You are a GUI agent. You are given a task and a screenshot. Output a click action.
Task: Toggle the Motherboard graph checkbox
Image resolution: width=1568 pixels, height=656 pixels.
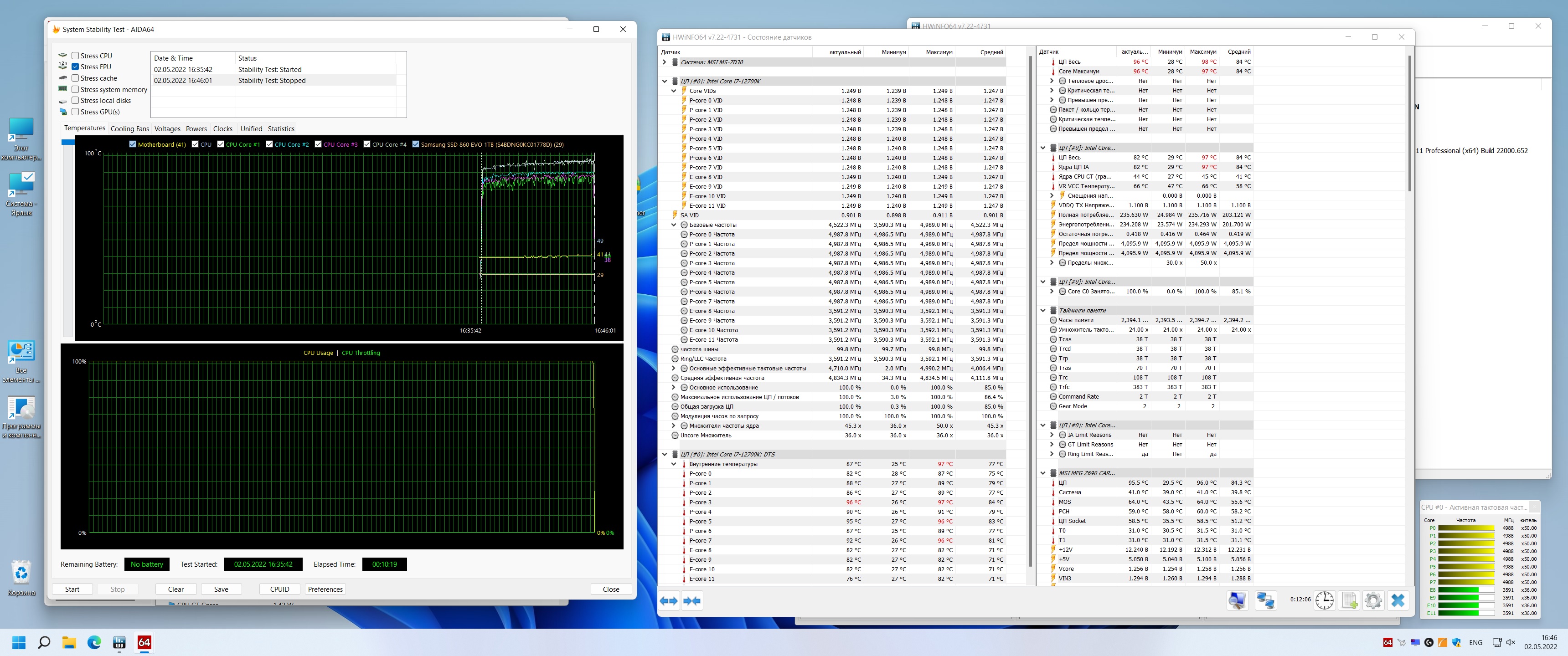[x=133, y=144]
